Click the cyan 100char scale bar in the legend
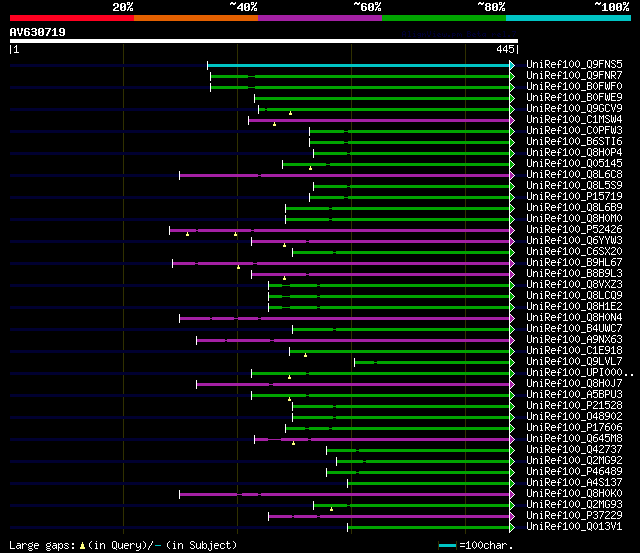Image resolution: width=640 pixels, height=553 pixels. (447, 545)
